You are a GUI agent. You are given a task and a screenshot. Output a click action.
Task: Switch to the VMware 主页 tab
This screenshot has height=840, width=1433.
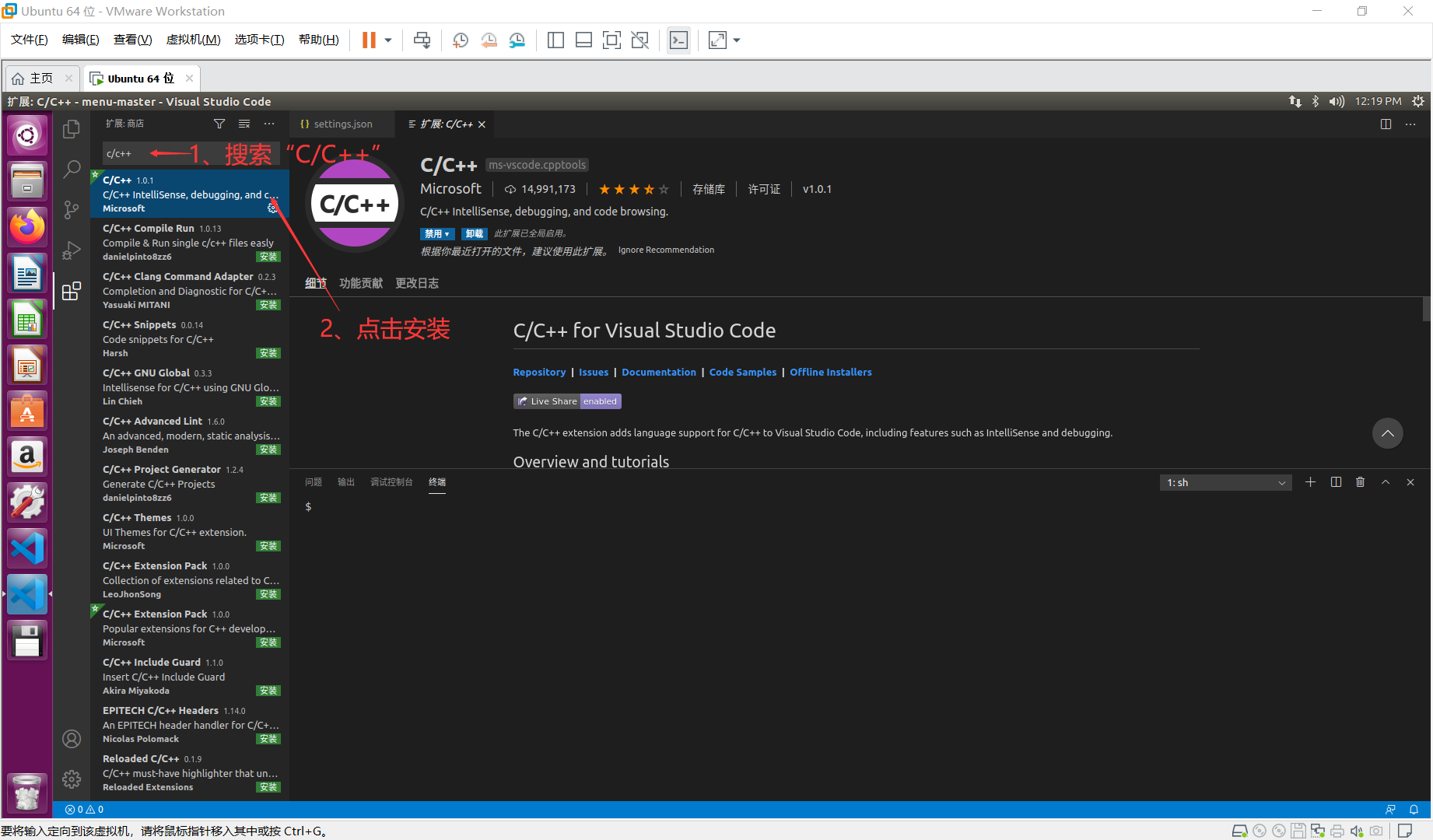tap(41, 79)
